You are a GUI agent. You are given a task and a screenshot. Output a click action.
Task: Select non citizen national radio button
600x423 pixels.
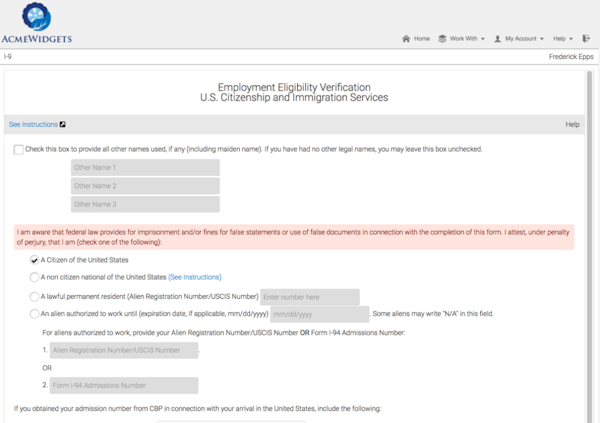point(35,277)
